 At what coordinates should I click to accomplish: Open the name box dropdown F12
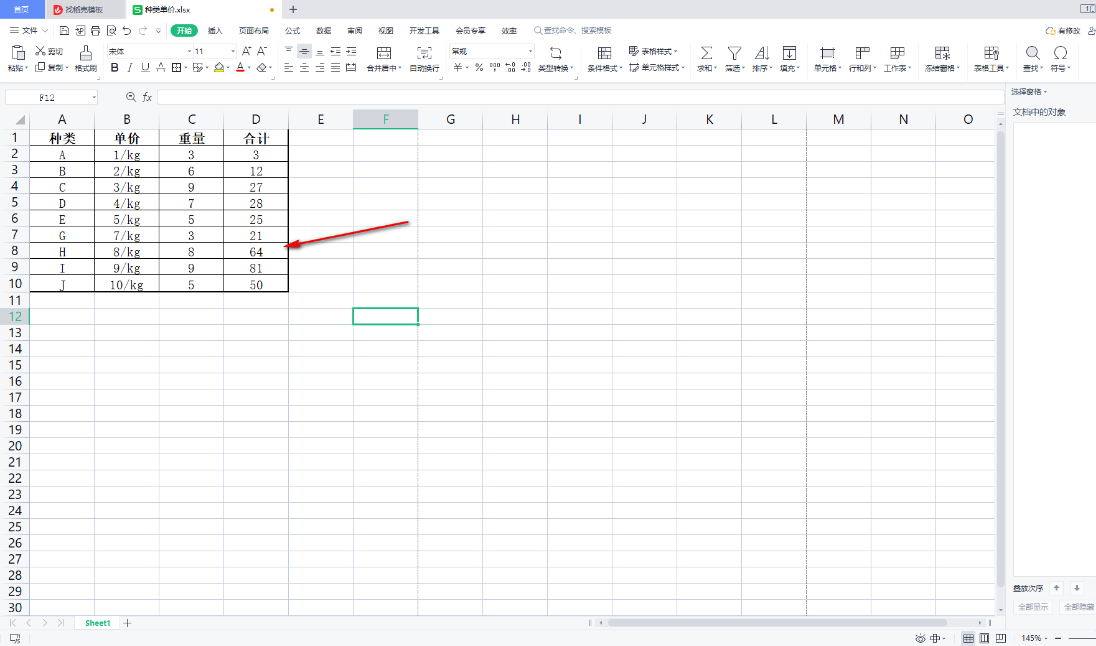94,97
